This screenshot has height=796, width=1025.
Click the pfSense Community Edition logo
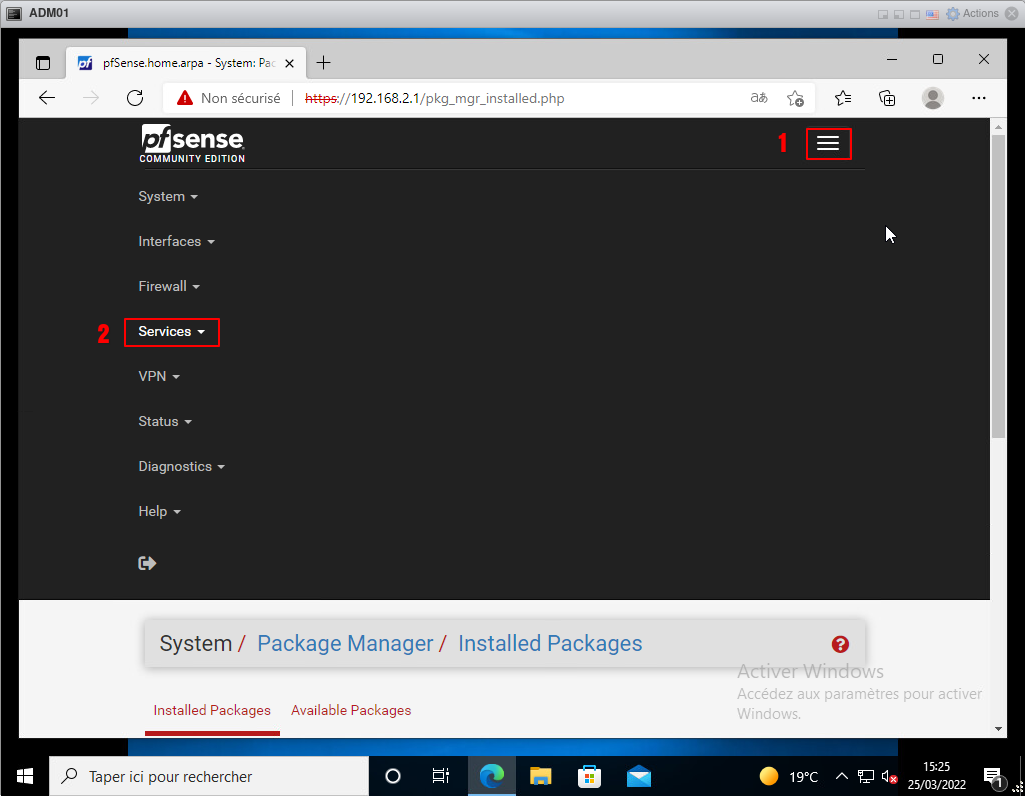pos(192,144)
